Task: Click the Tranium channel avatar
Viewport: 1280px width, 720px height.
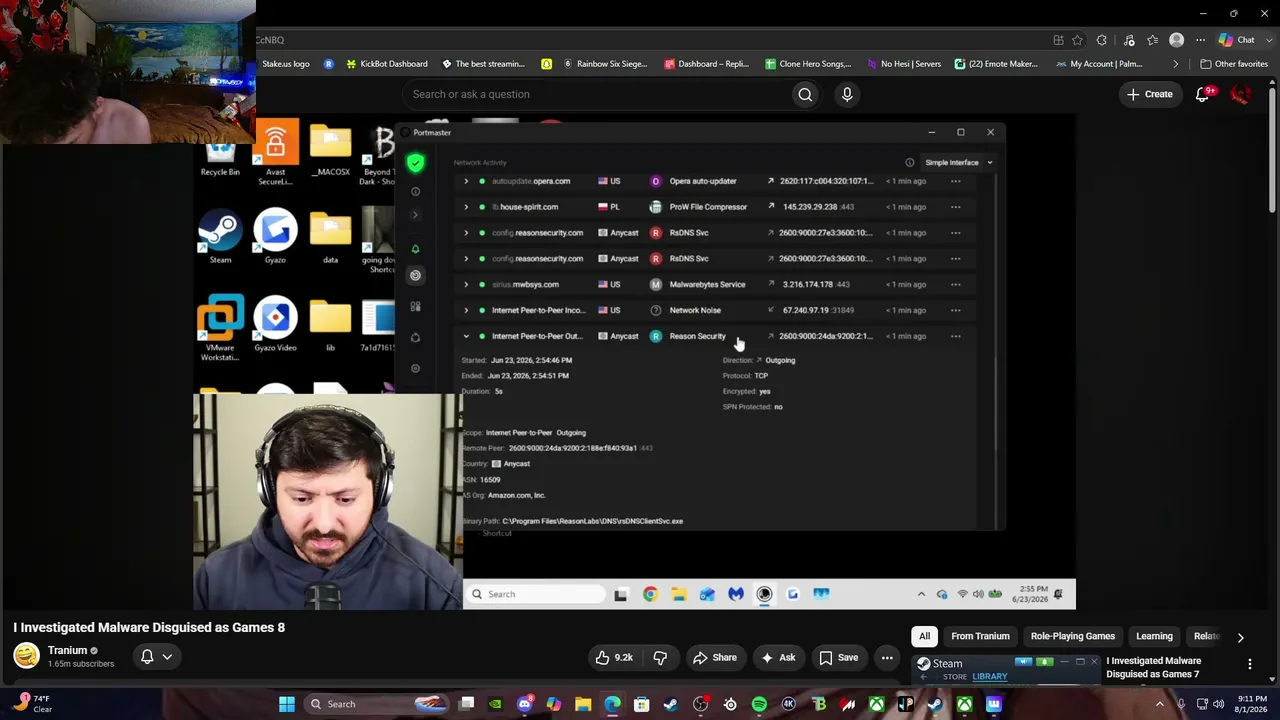Action: (x=26, y=656)
